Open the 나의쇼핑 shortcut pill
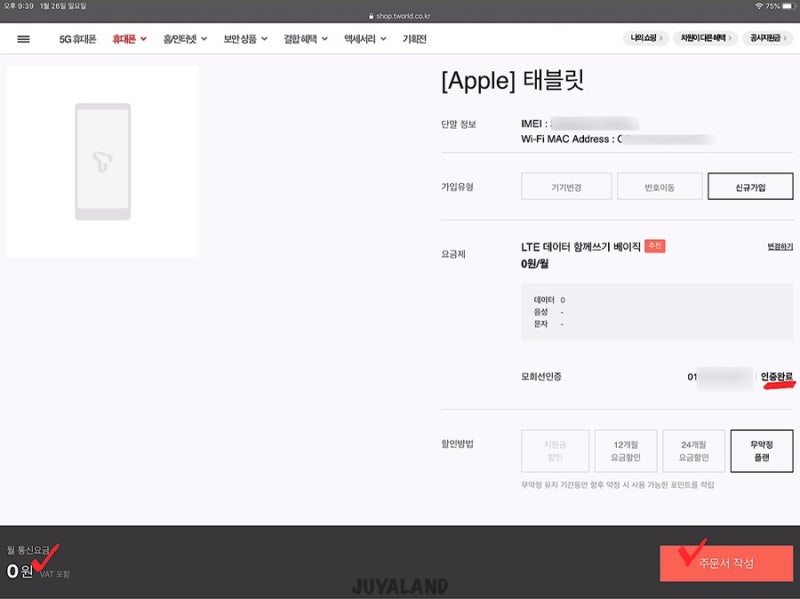Image resolution: width=800 pixels, height=599 pixels. tap(646, 38)
